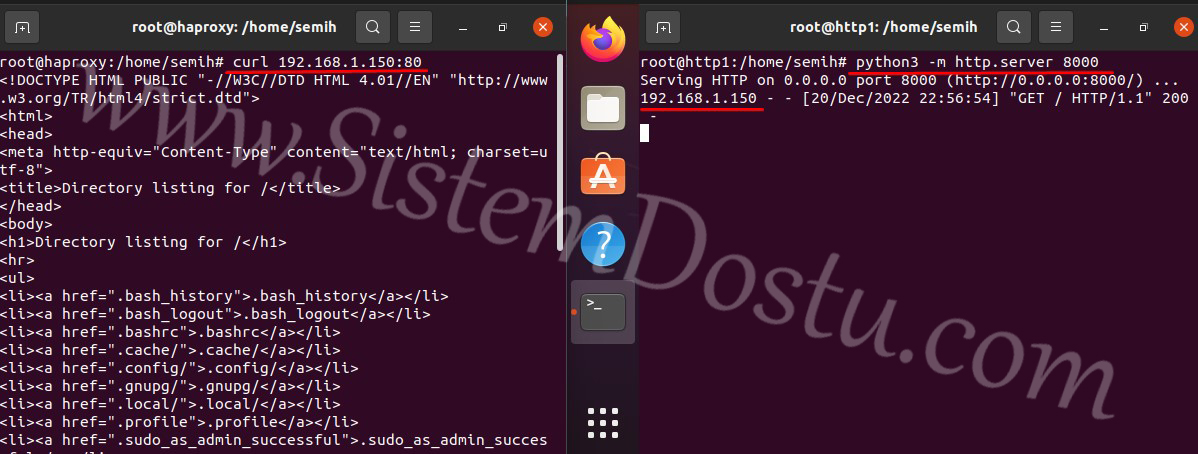Open search in haproxy terminal window

click(x=373, y=27)
